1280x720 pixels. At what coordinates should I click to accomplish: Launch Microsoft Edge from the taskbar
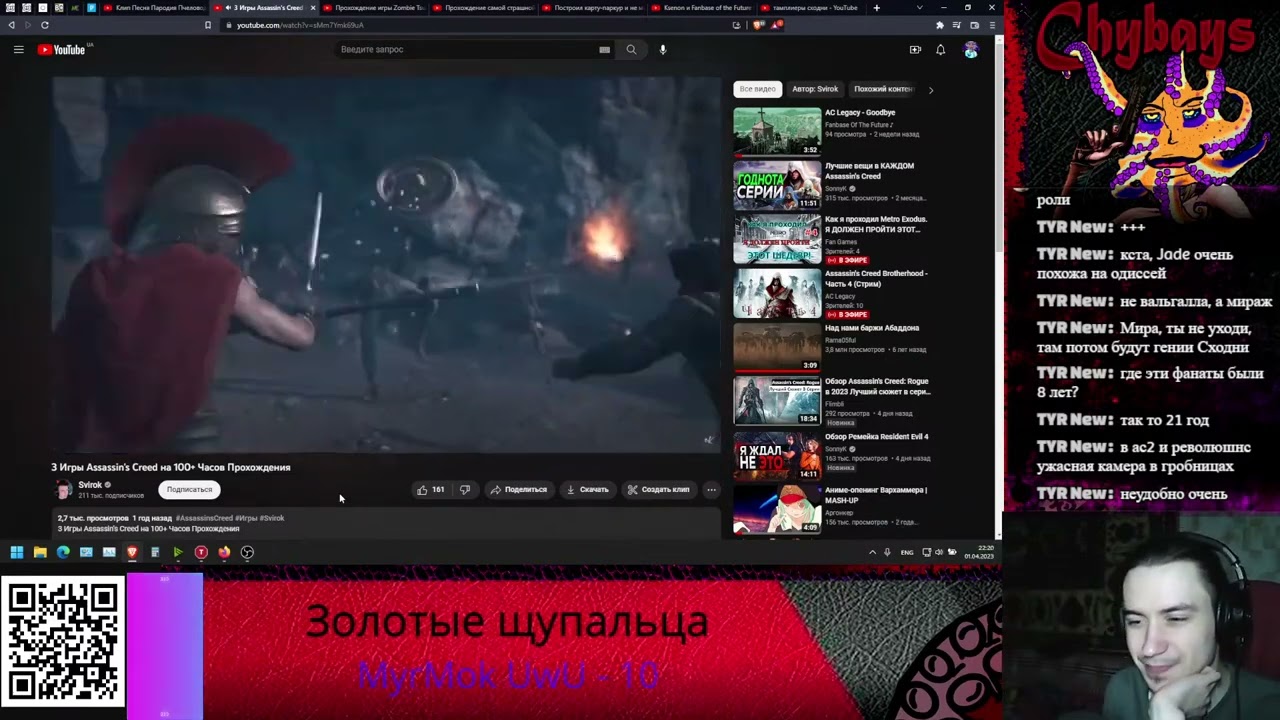(x=63, y=552)
